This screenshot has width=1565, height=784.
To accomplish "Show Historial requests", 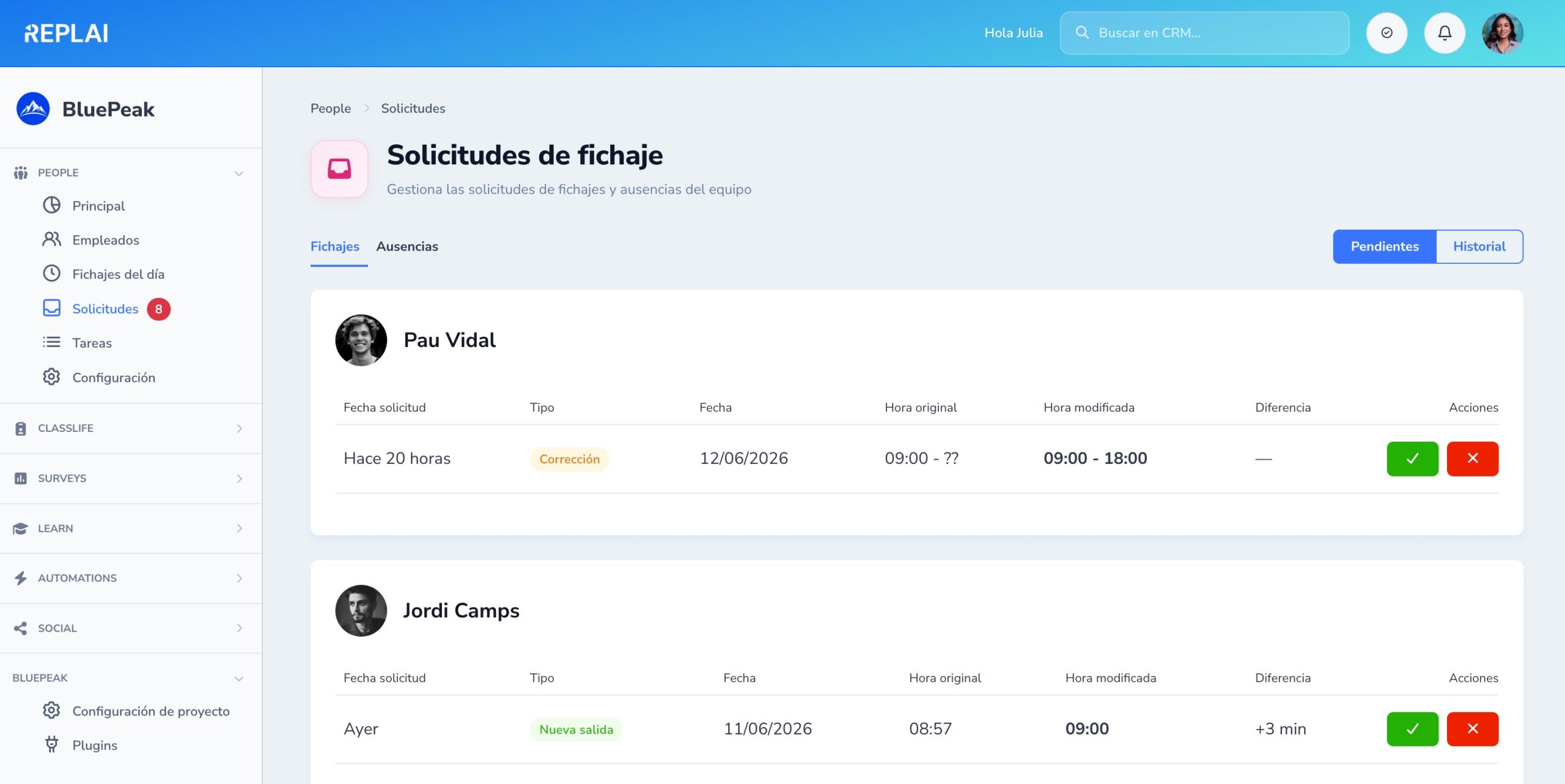I will tap(1479, 246).
